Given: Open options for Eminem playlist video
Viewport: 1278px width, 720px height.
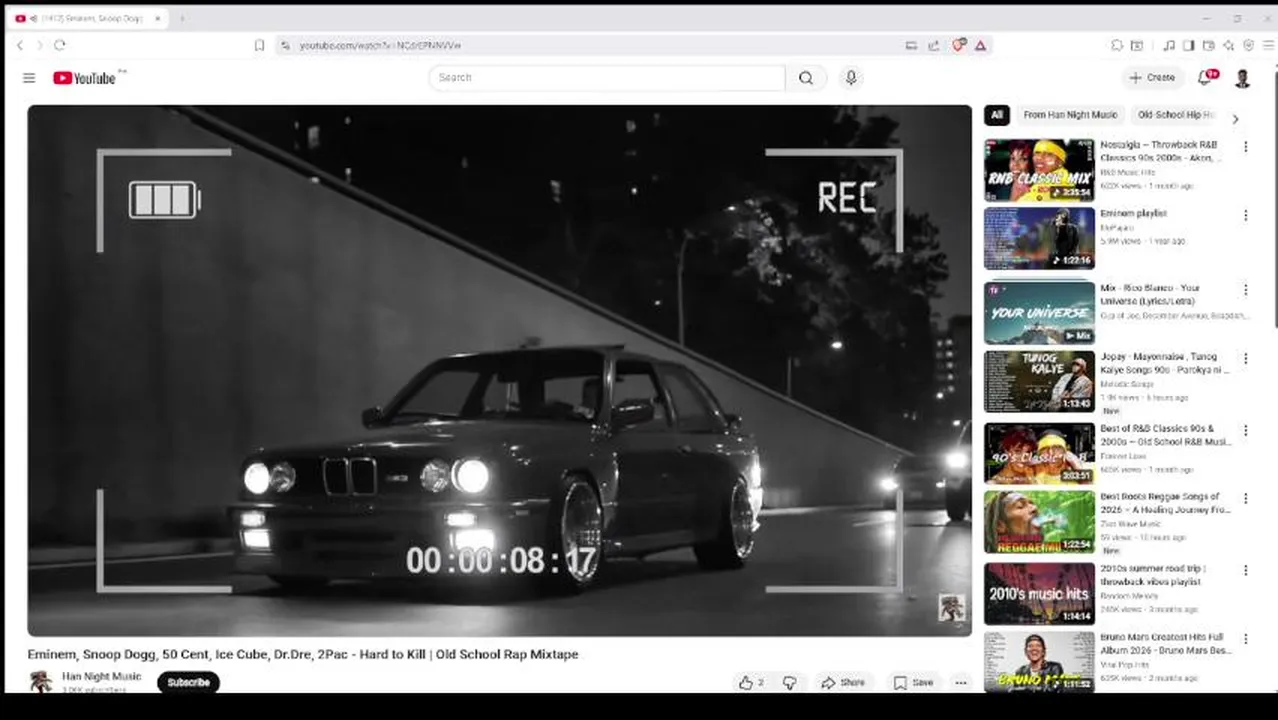Looking at the screenshot, I should 1245,215.
